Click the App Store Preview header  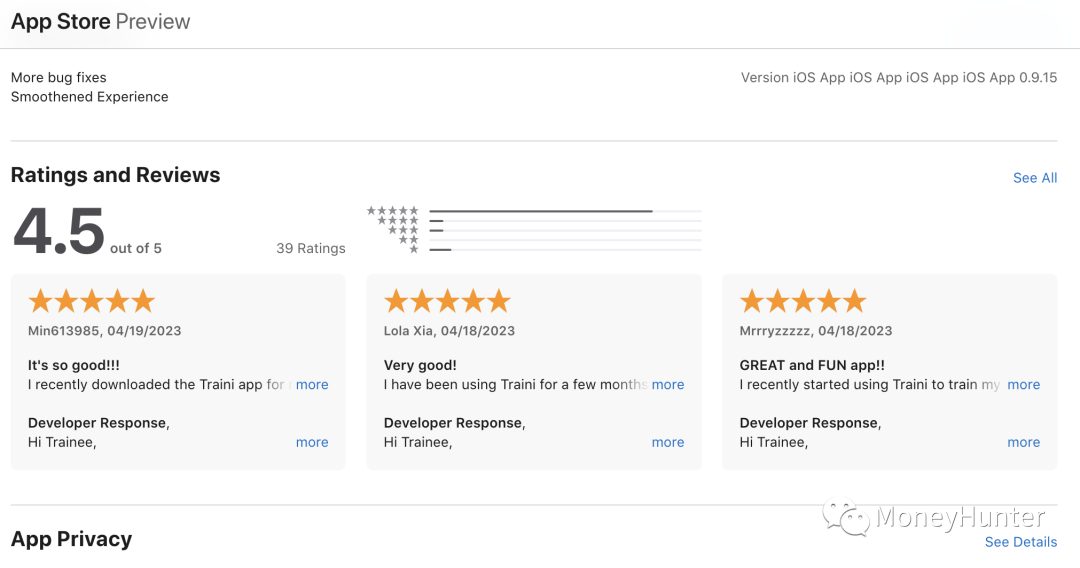coord(101,21)
